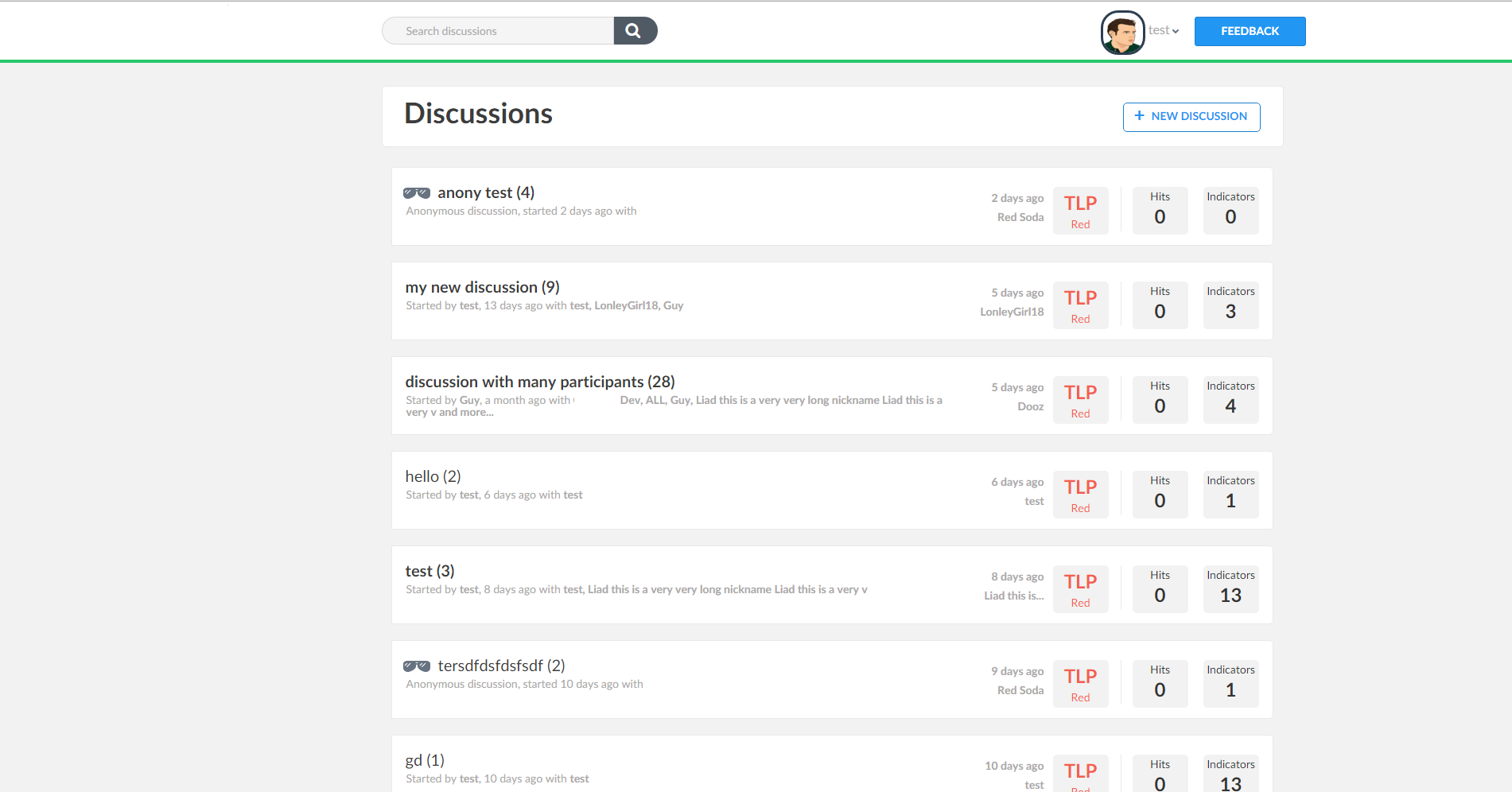Click the FEEDBACK button
The image size is (1512, 792).
pyautogui.click(x=1250, y=31)
